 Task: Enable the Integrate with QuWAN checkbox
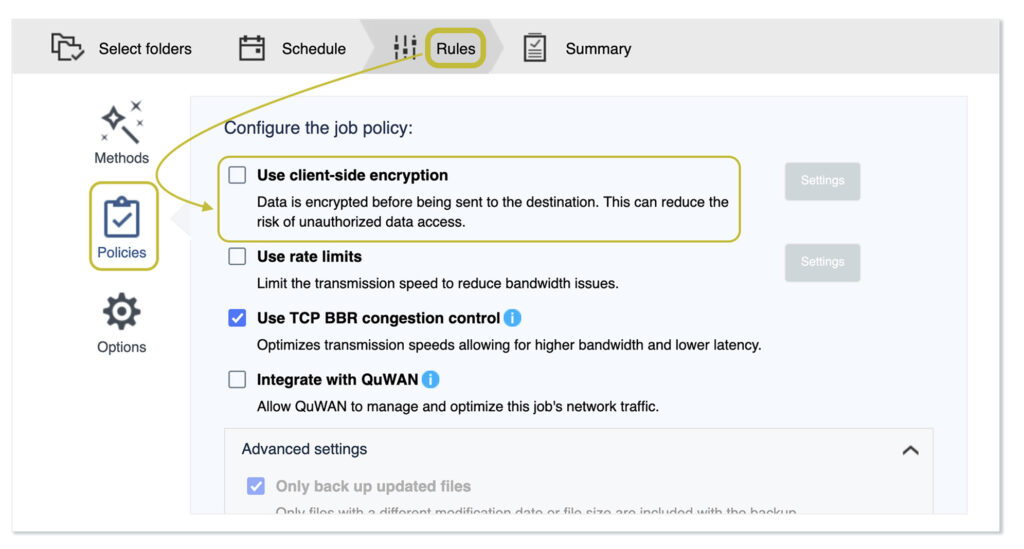(x=237, y=380)
